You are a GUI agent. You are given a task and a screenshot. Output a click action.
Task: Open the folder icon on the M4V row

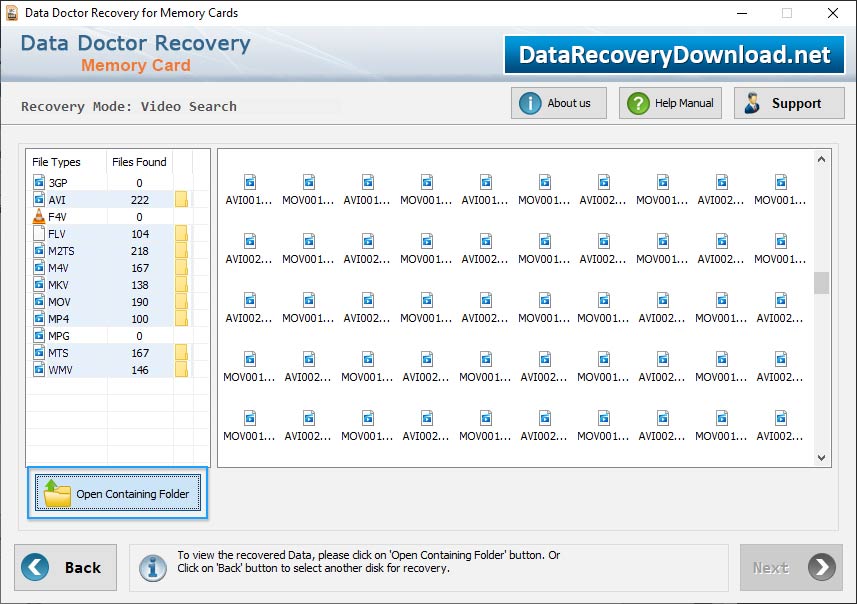181,267
